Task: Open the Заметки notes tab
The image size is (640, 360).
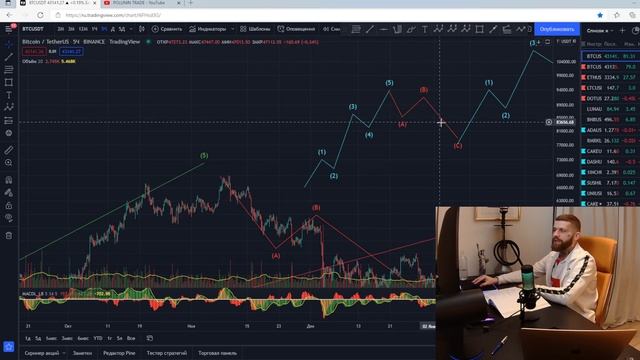Action: point(82,353)
